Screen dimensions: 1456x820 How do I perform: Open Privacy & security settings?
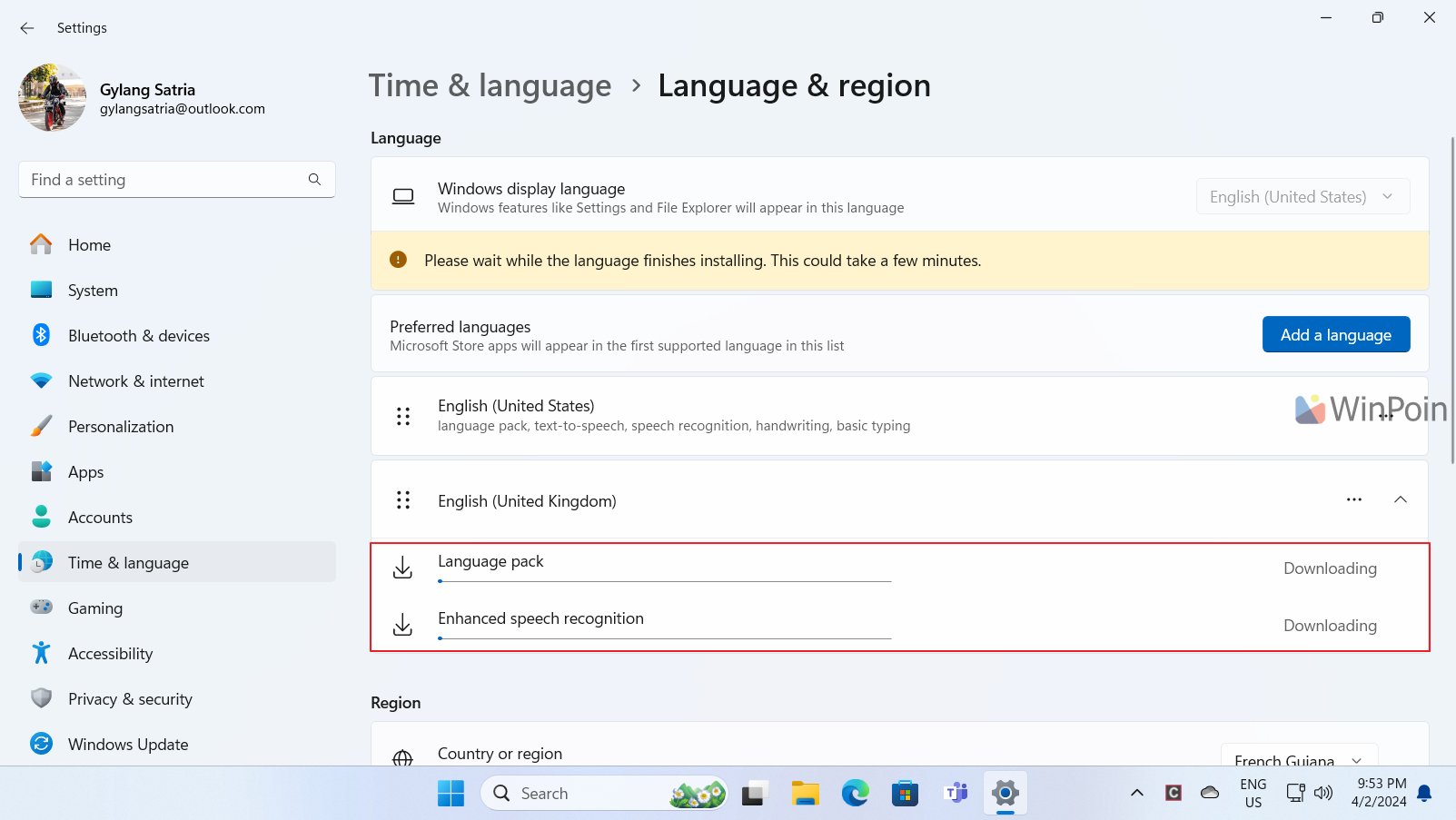click(x=177, y=699)
